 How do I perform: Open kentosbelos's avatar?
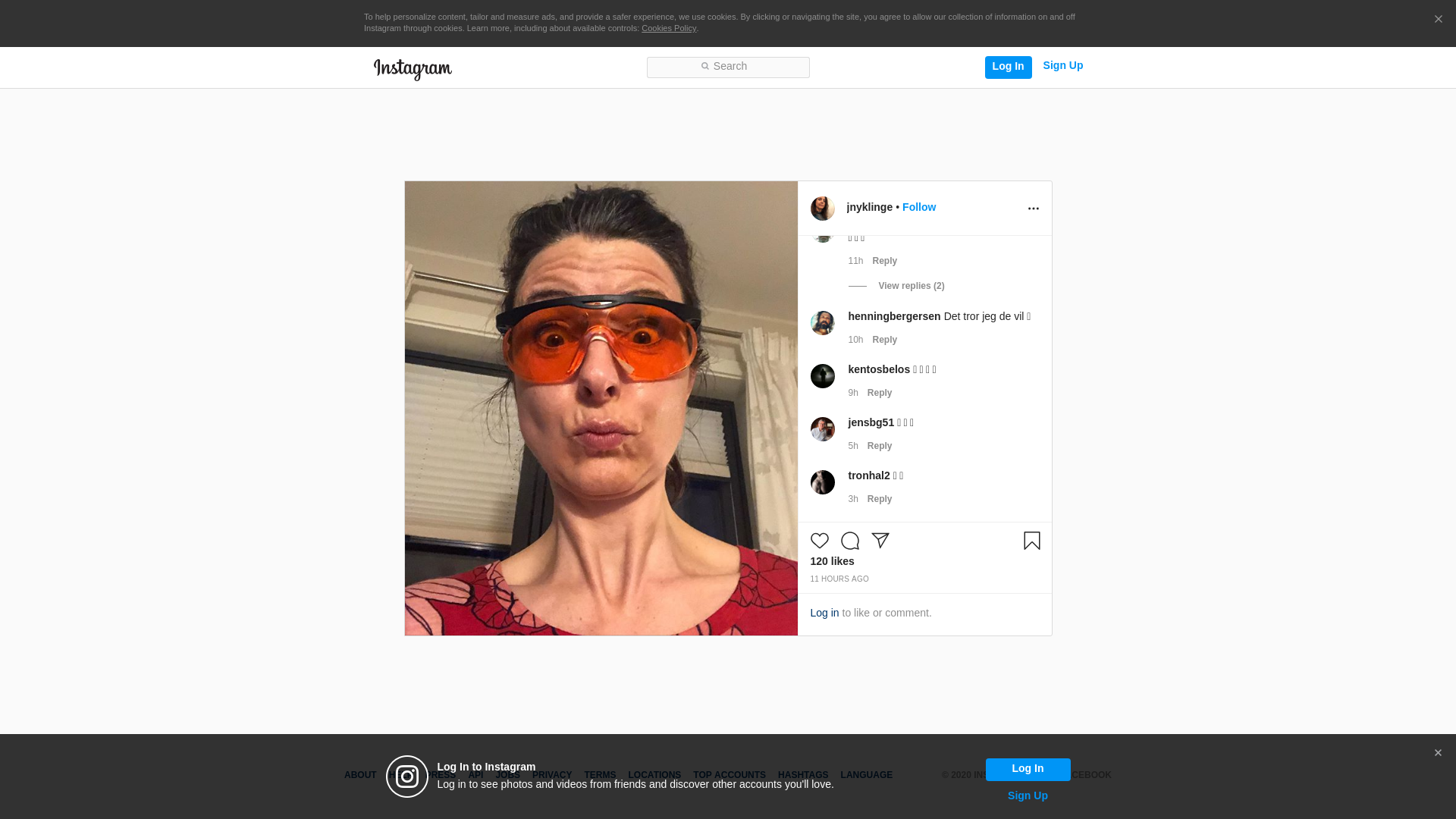pyautogui.click(x=823, y=376)
